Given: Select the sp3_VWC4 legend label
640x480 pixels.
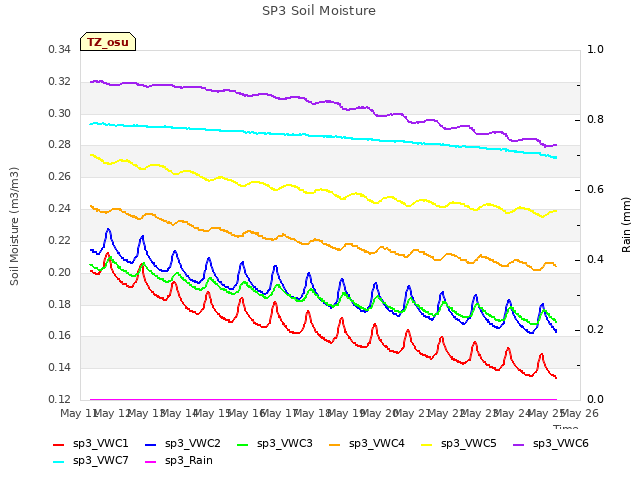Looking at the screenshot, I should coord(377,443).
